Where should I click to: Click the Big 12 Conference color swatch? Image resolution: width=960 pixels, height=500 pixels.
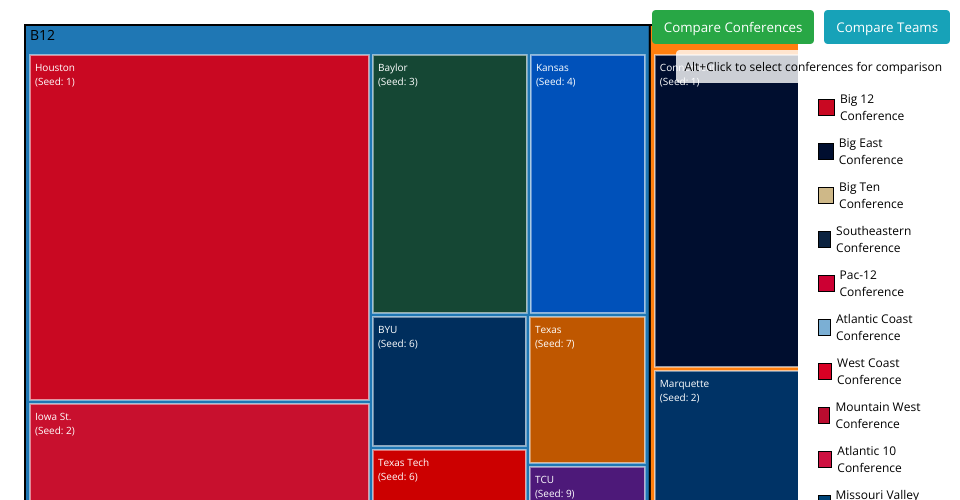(826, 107)
